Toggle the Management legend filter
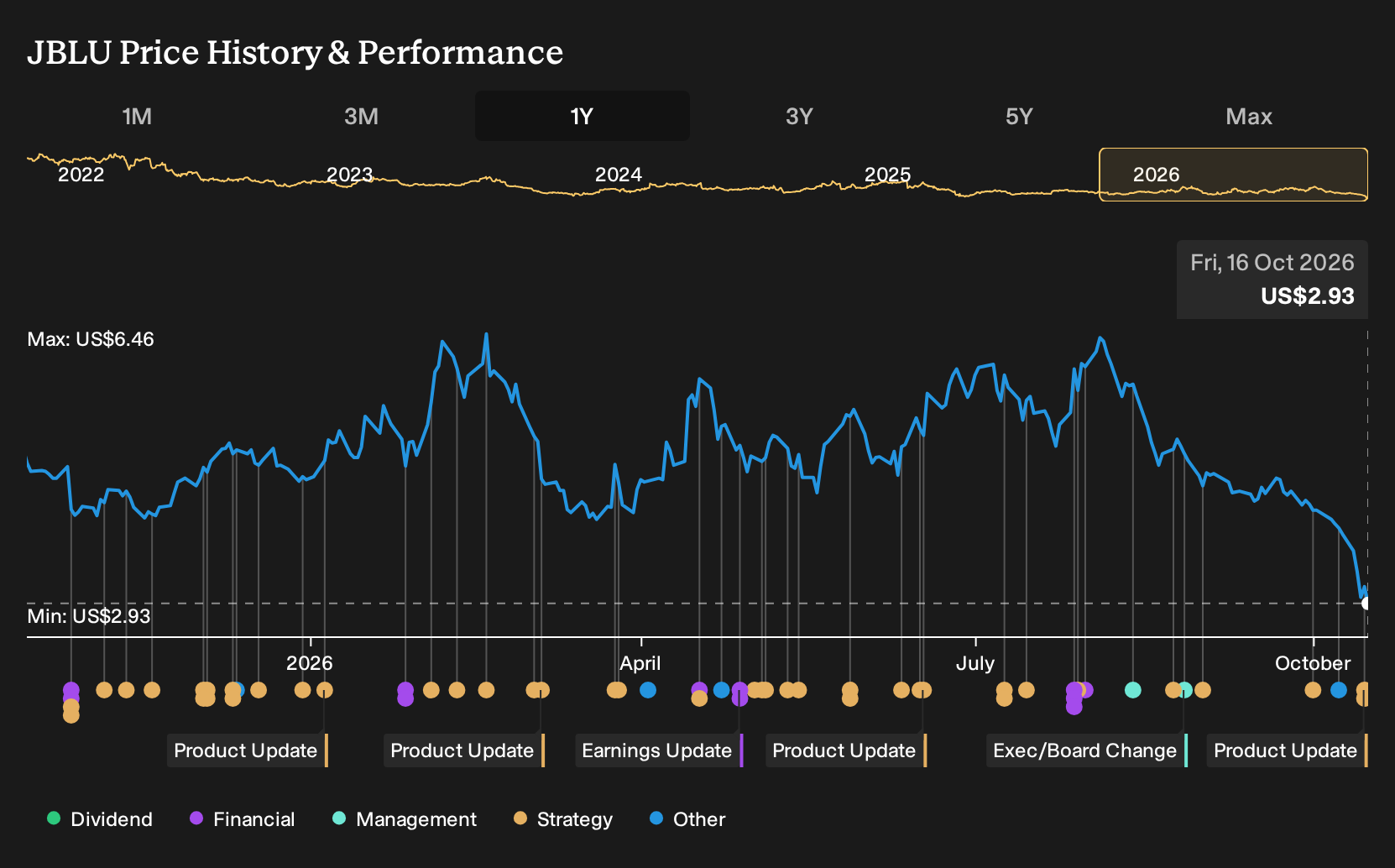The height and width of the screenshot is (868, 1395). [405, 819]
